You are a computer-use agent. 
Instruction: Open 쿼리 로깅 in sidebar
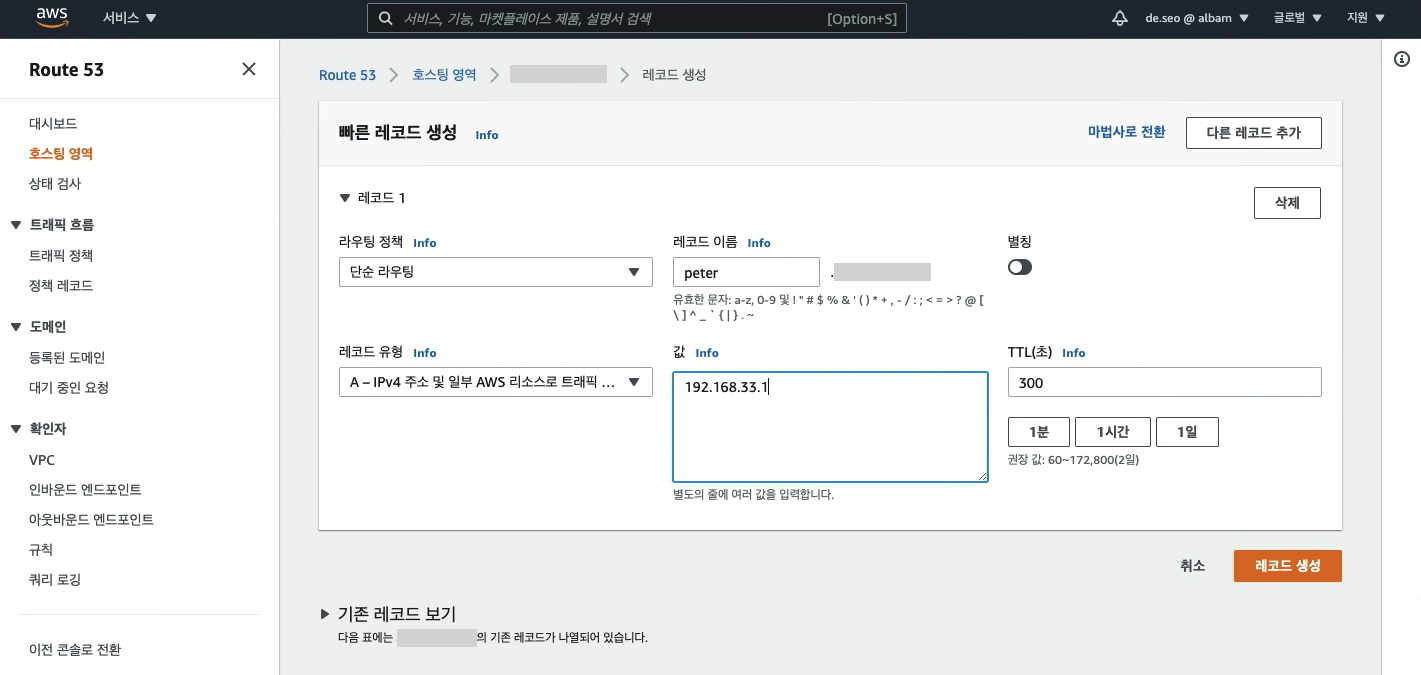(55, 580)
